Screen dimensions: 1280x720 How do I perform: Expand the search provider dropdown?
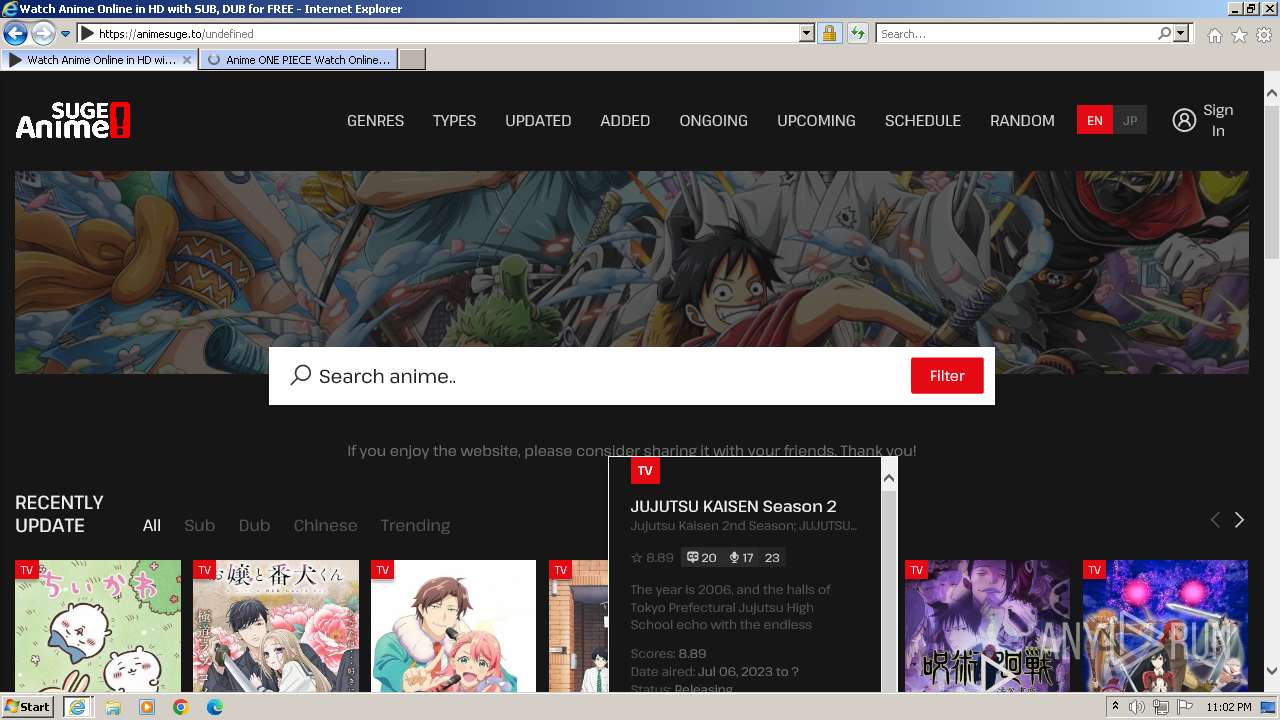point(1181,33)
